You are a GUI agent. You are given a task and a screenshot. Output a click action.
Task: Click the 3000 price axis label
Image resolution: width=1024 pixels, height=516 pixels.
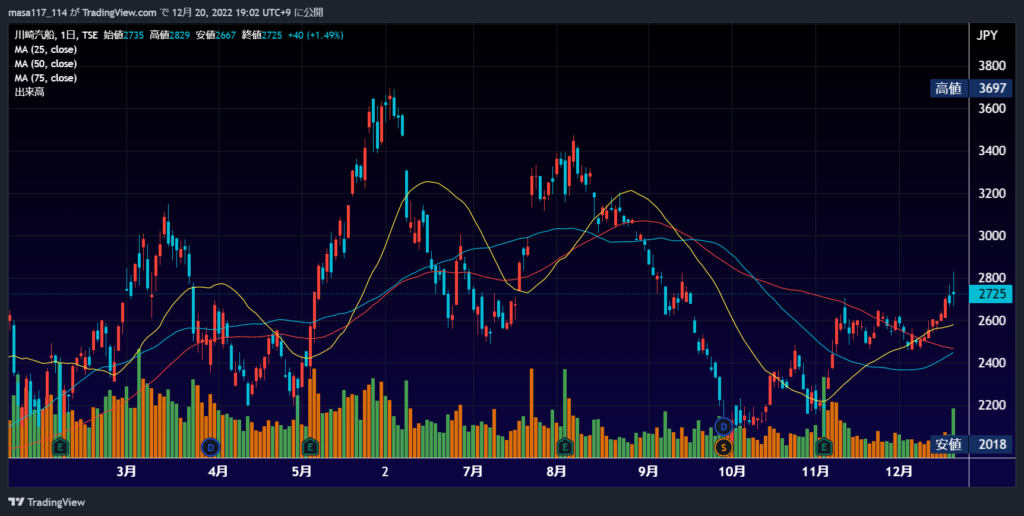click(x=992, y=236)
